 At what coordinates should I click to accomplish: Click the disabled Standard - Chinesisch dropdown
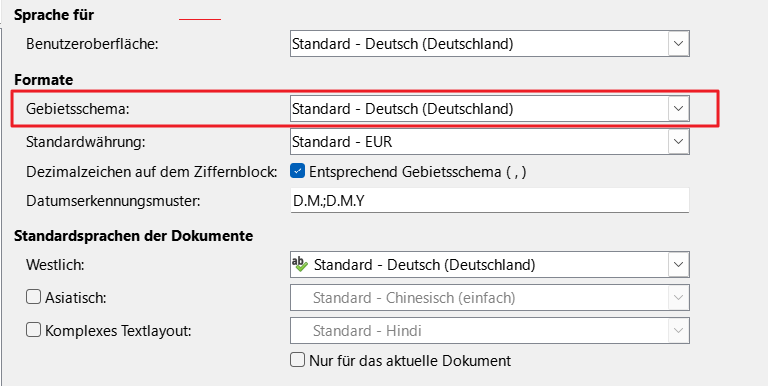click(490, 297)
